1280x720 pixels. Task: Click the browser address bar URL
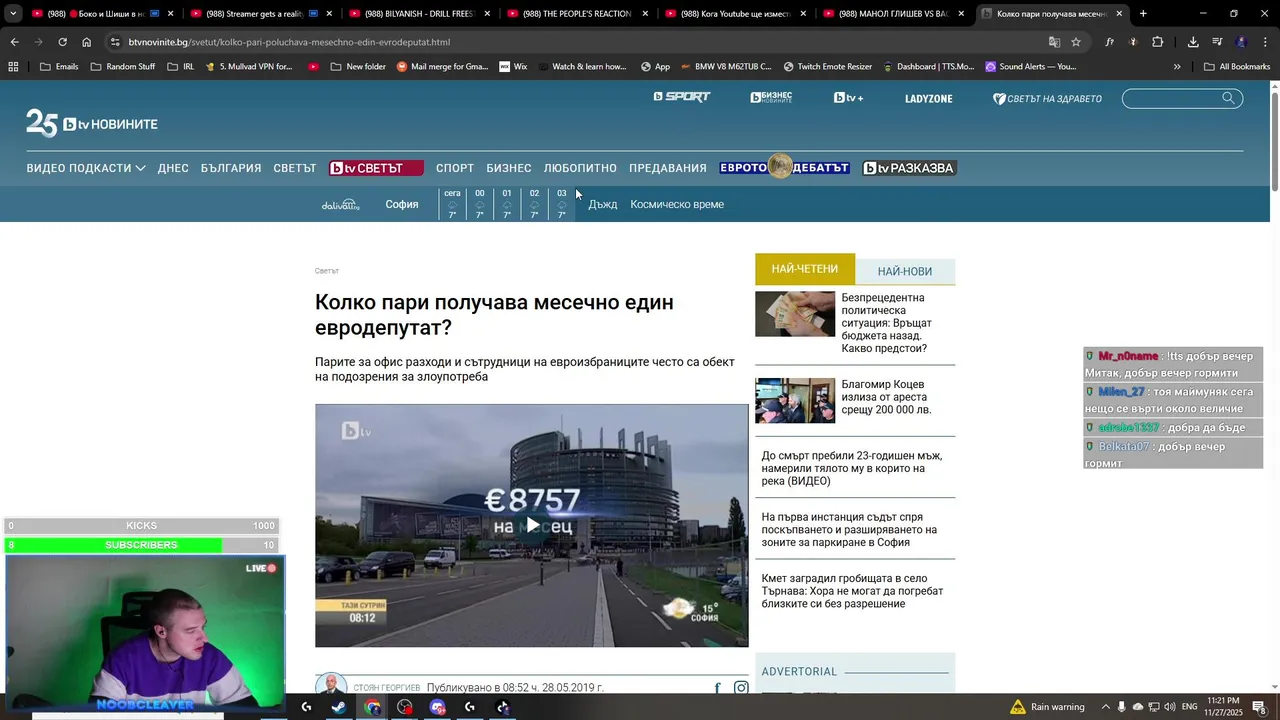(x=289, y=42)
